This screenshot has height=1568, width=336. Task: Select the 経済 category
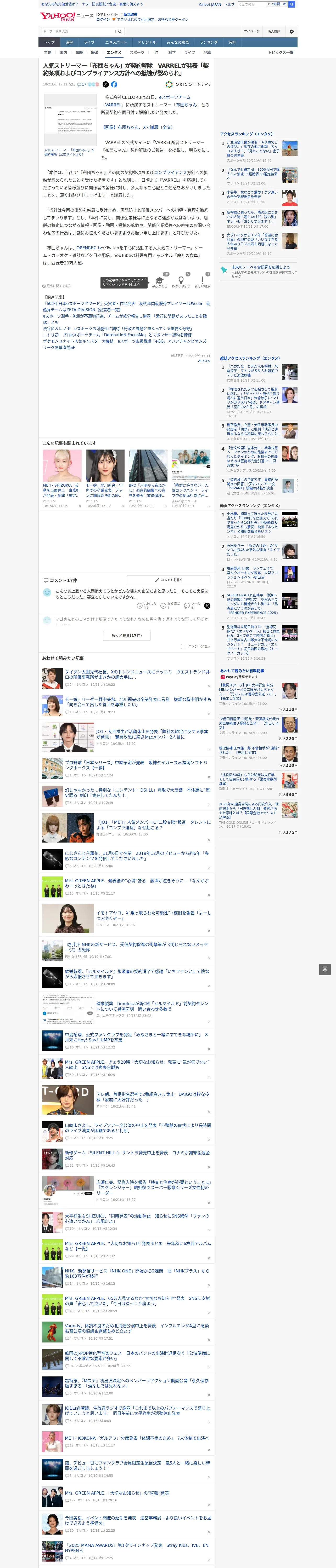94,52
